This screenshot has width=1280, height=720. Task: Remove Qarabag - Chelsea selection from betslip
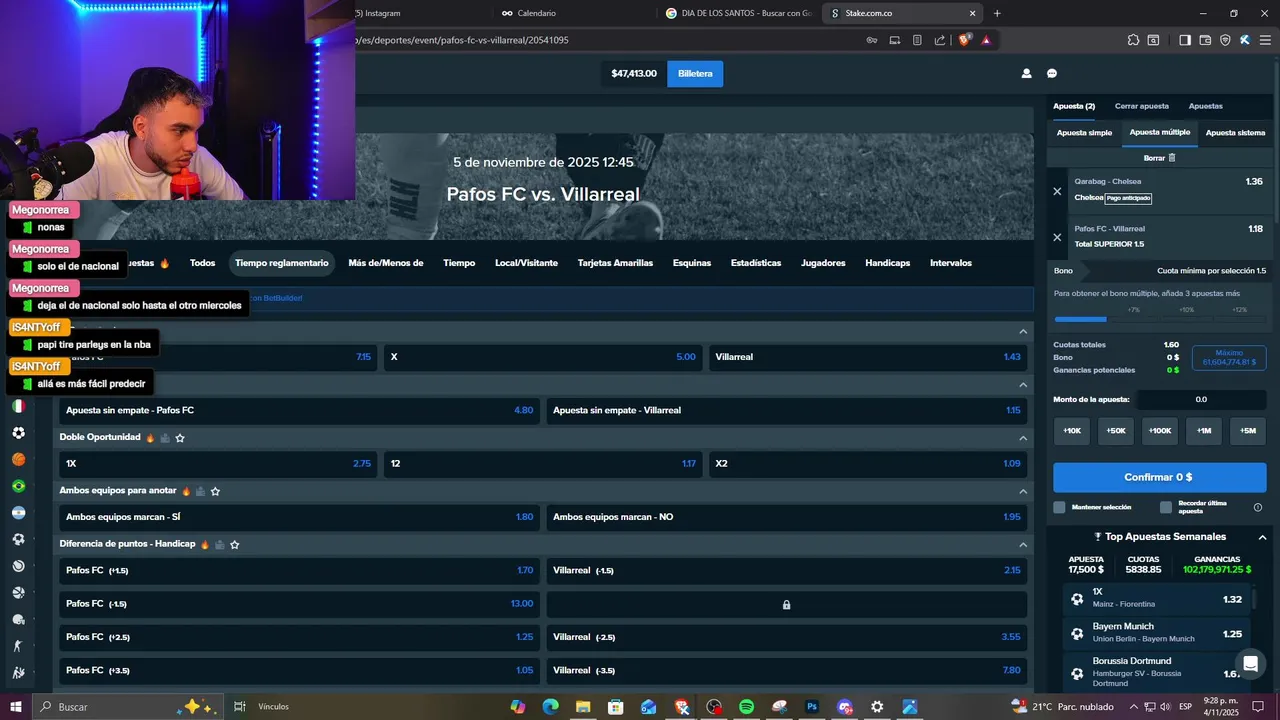click(1057, 191)
